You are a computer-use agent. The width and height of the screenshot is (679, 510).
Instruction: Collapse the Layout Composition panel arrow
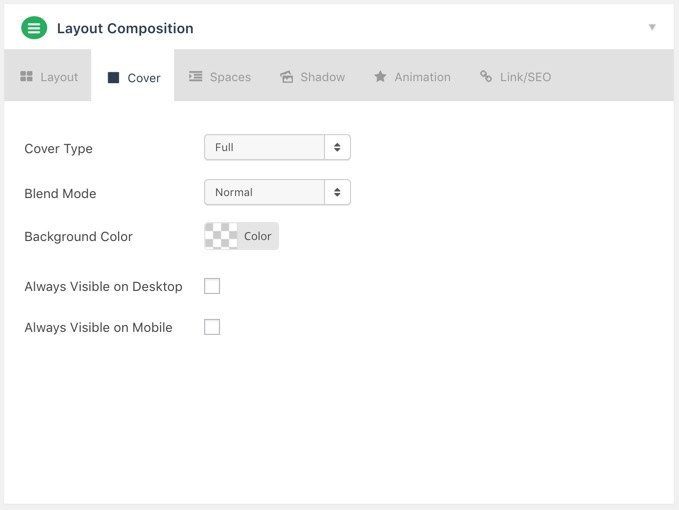652,27
